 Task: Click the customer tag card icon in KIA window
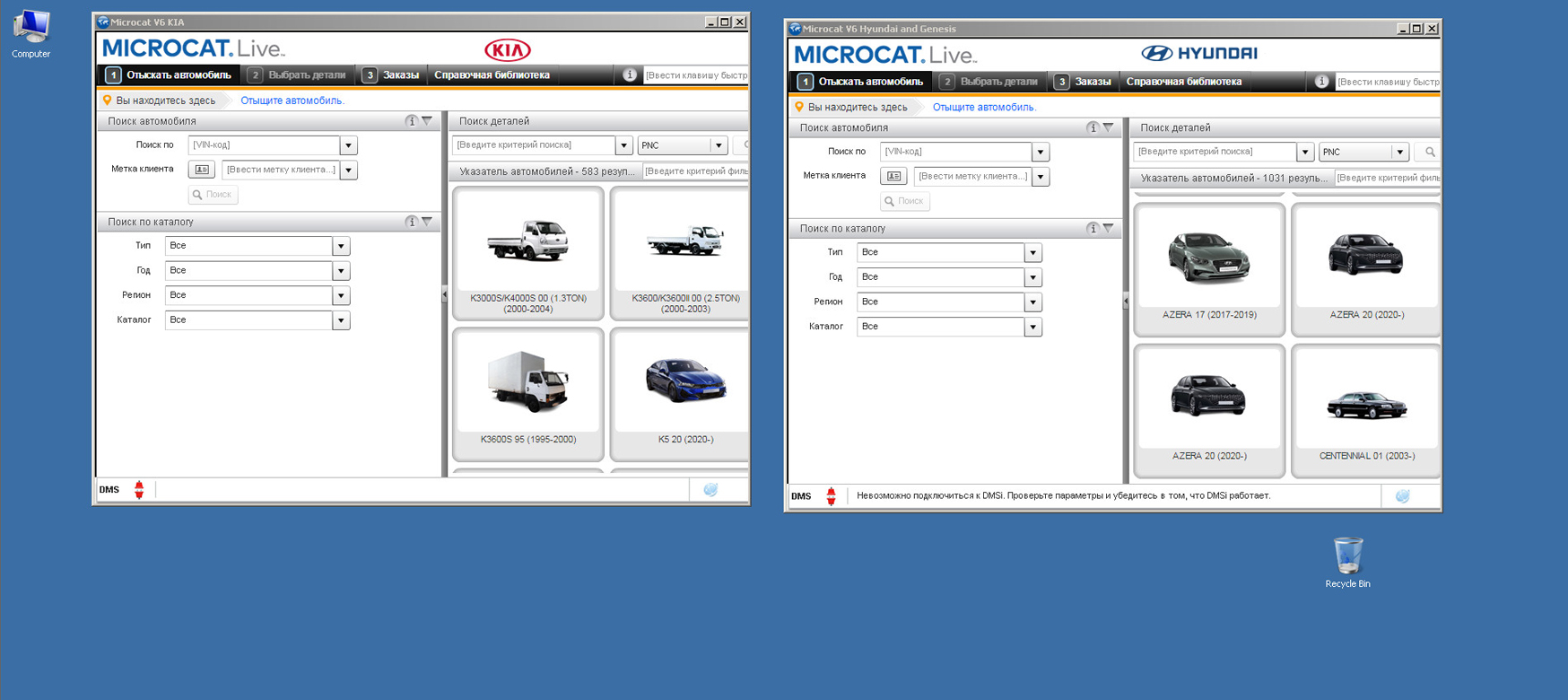tap(202, 170)
